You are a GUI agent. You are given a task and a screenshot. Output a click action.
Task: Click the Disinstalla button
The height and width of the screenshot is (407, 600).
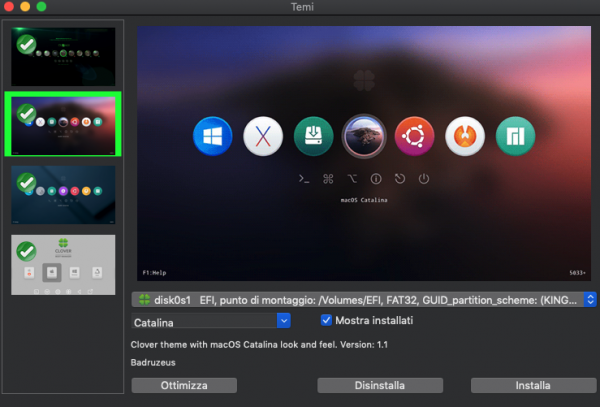380,385
